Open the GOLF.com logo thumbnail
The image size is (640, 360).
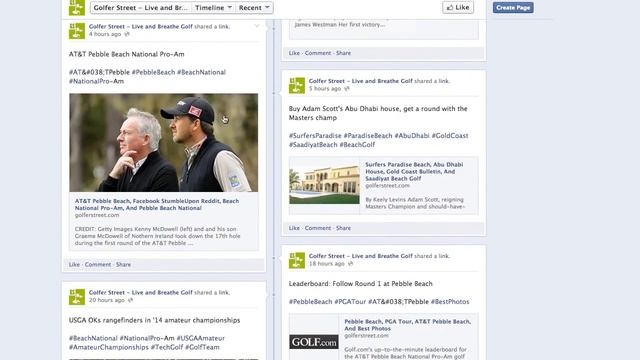click(x=314, y=342)
